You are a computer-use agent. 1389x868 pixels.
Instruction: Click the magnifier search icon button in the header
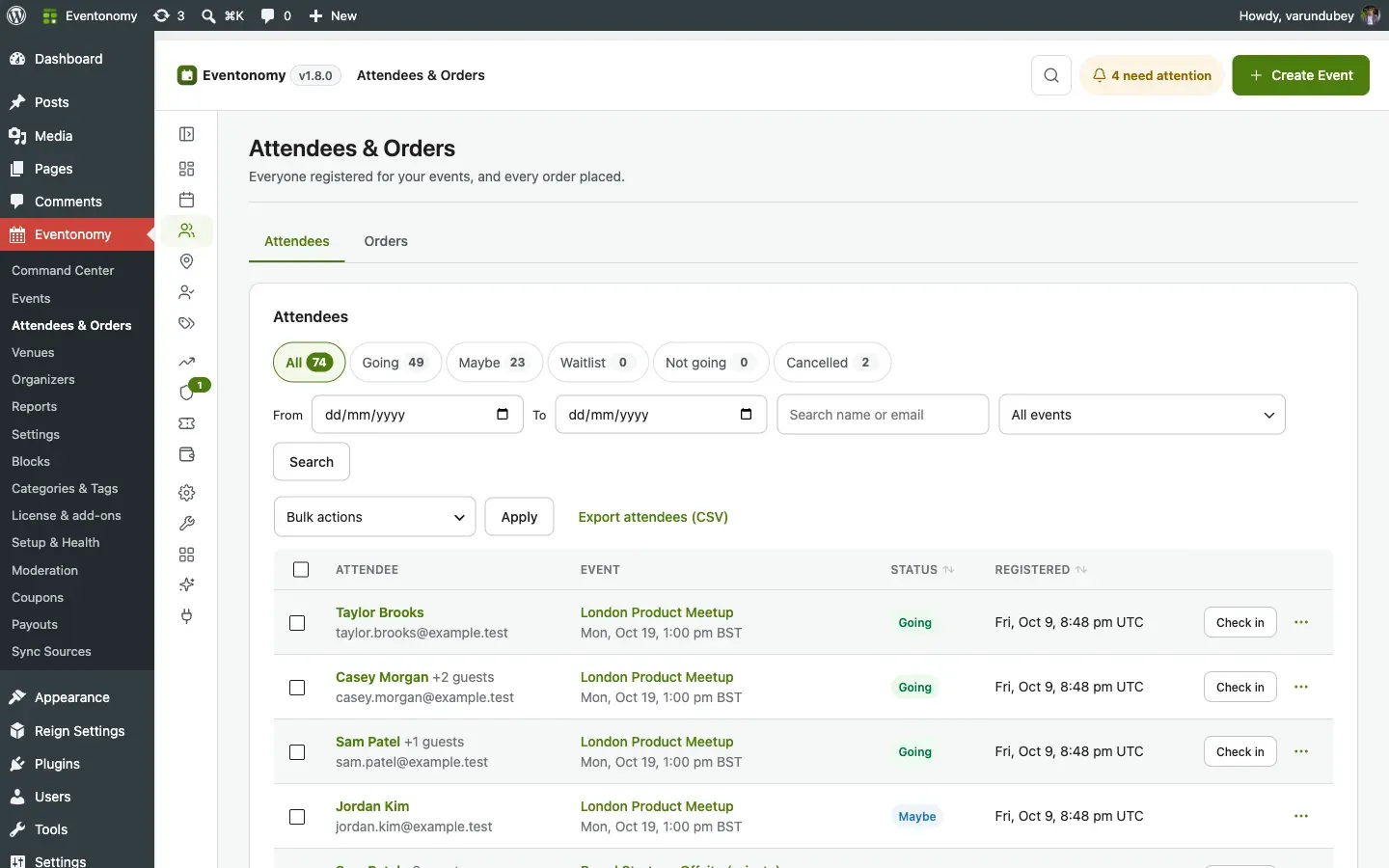pyautogui.click(x=1051, y=75)
